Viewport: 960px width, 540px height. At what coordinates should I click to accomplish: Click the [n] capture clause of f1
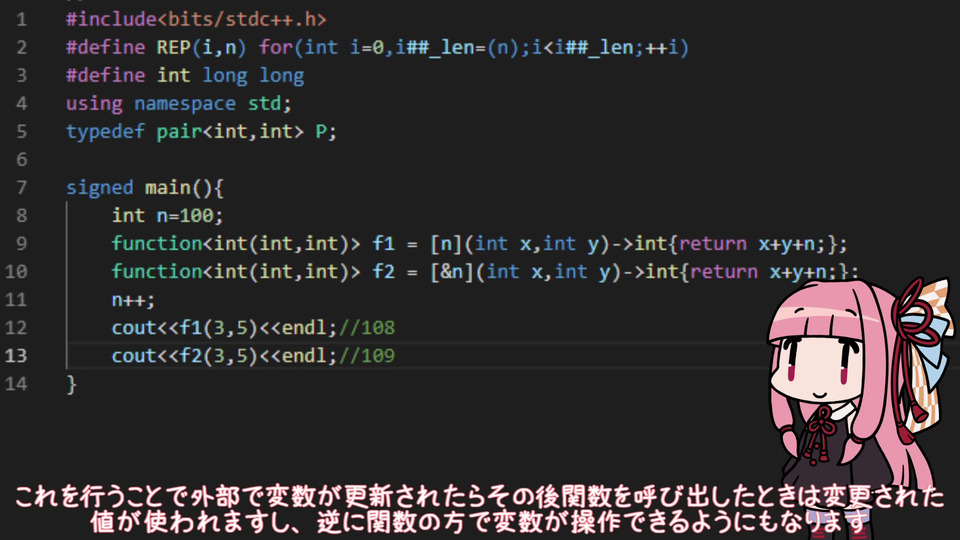pos(446,244)
